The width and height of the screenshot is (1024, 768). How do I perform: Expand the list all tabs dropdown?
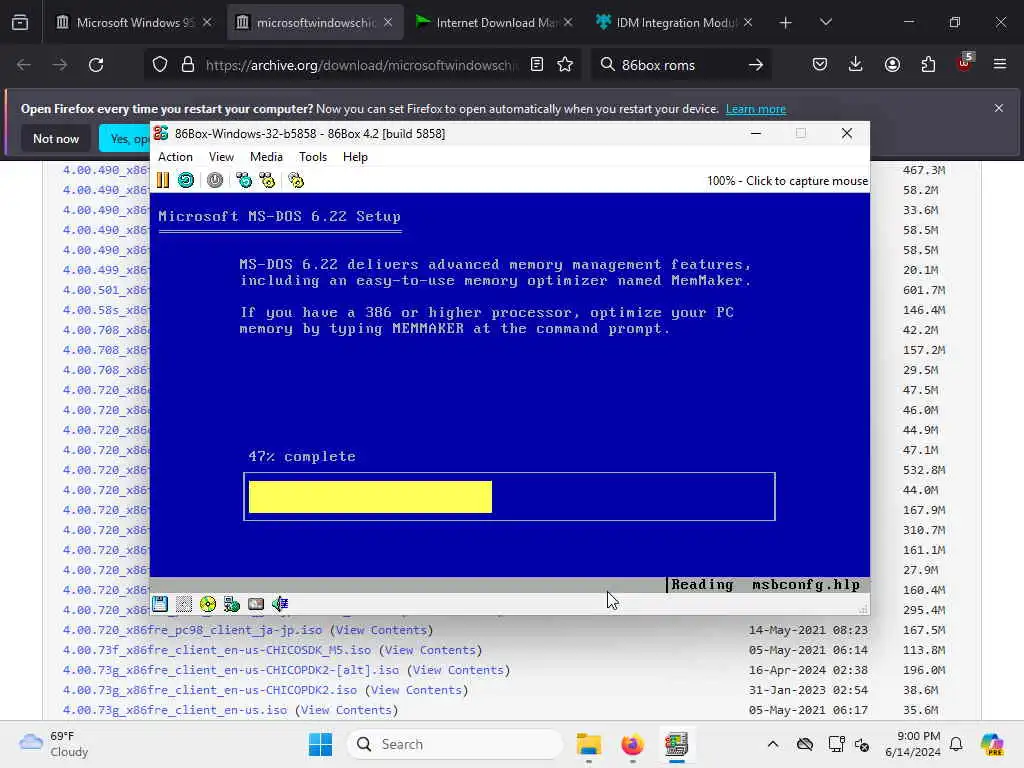[x=825, y=23]
